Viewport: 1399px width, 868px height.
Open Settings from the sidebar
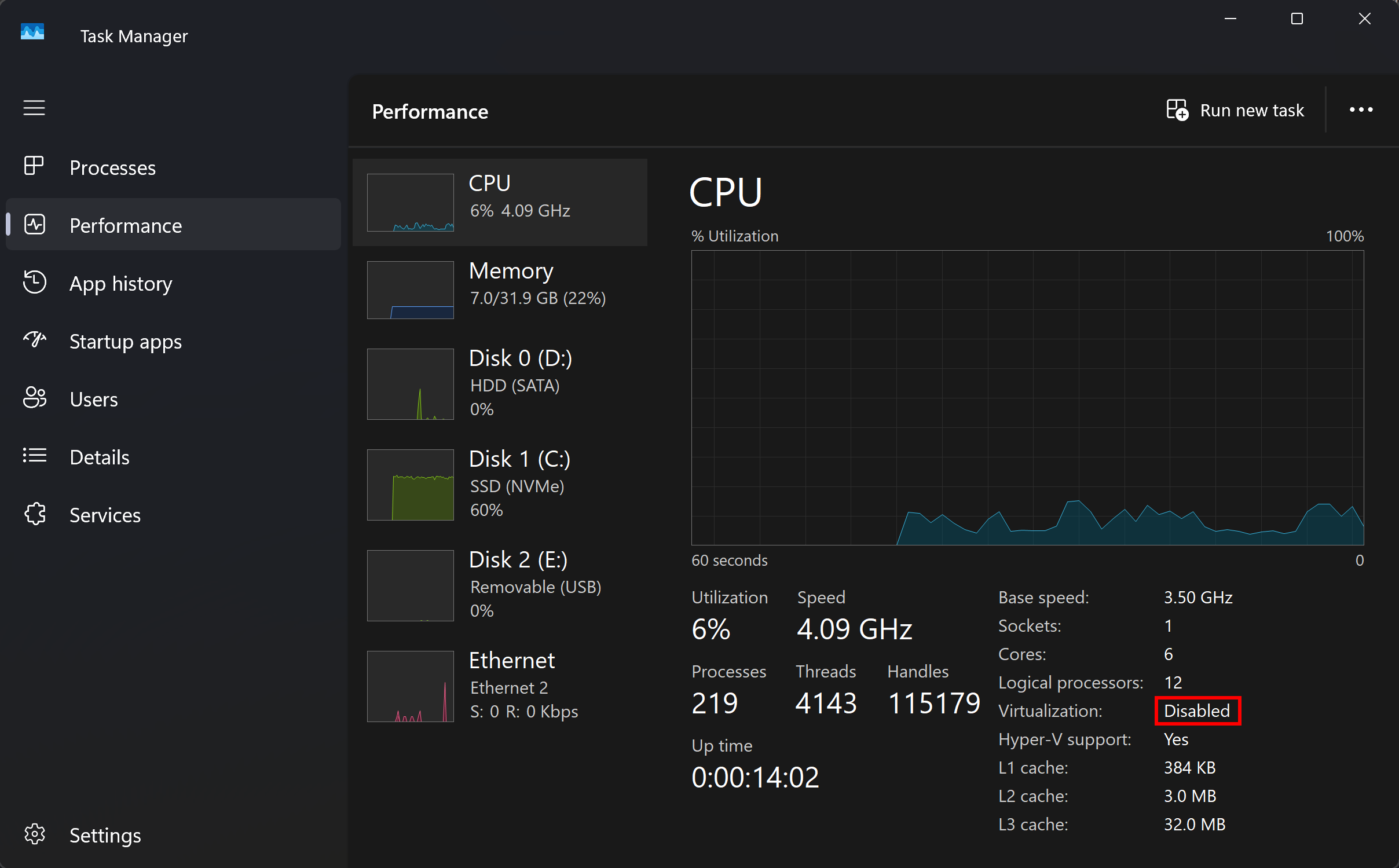click(105, 836)
